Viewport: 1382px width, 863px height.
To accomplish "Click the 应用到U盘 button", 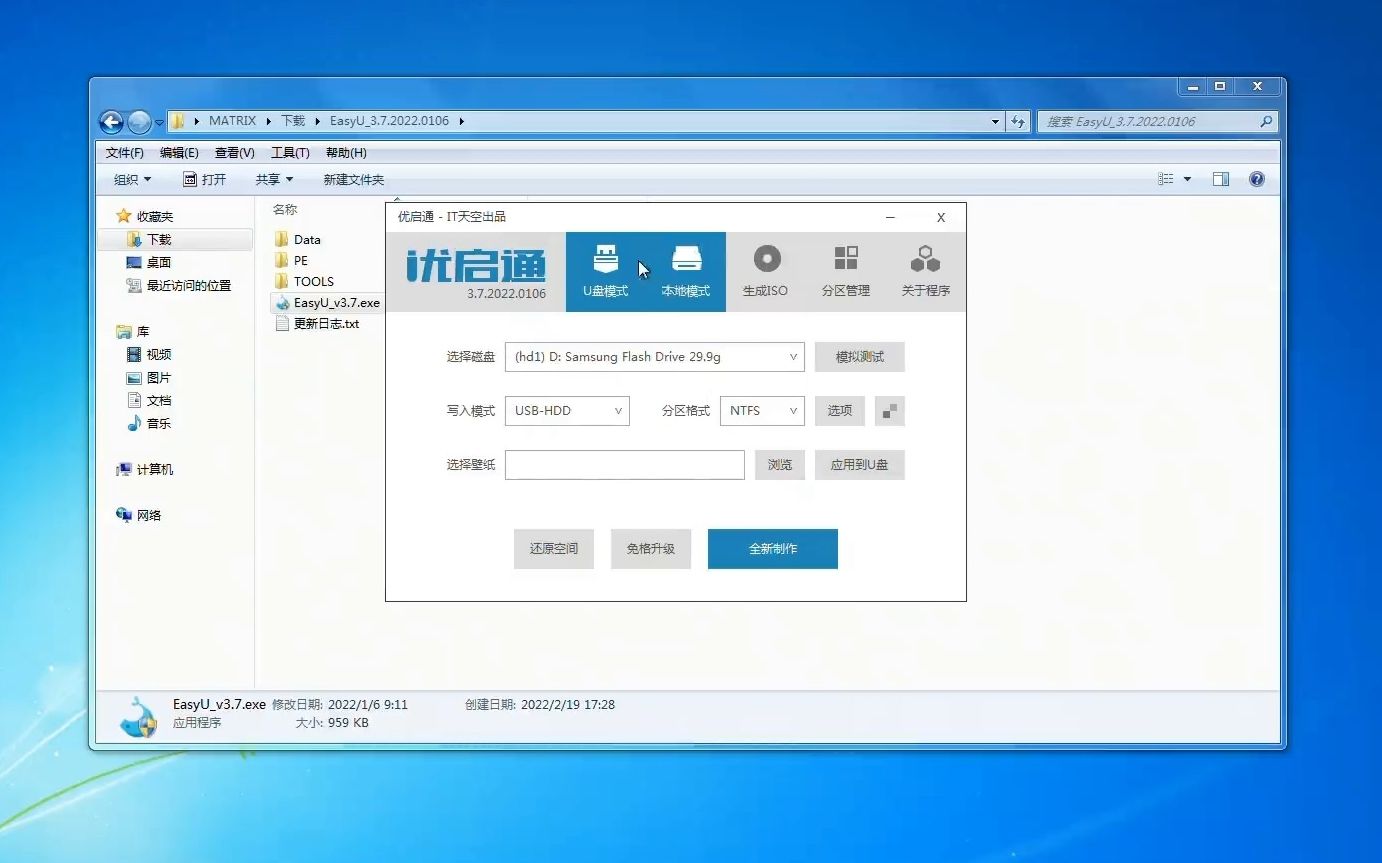I will (x=860, y=465).
